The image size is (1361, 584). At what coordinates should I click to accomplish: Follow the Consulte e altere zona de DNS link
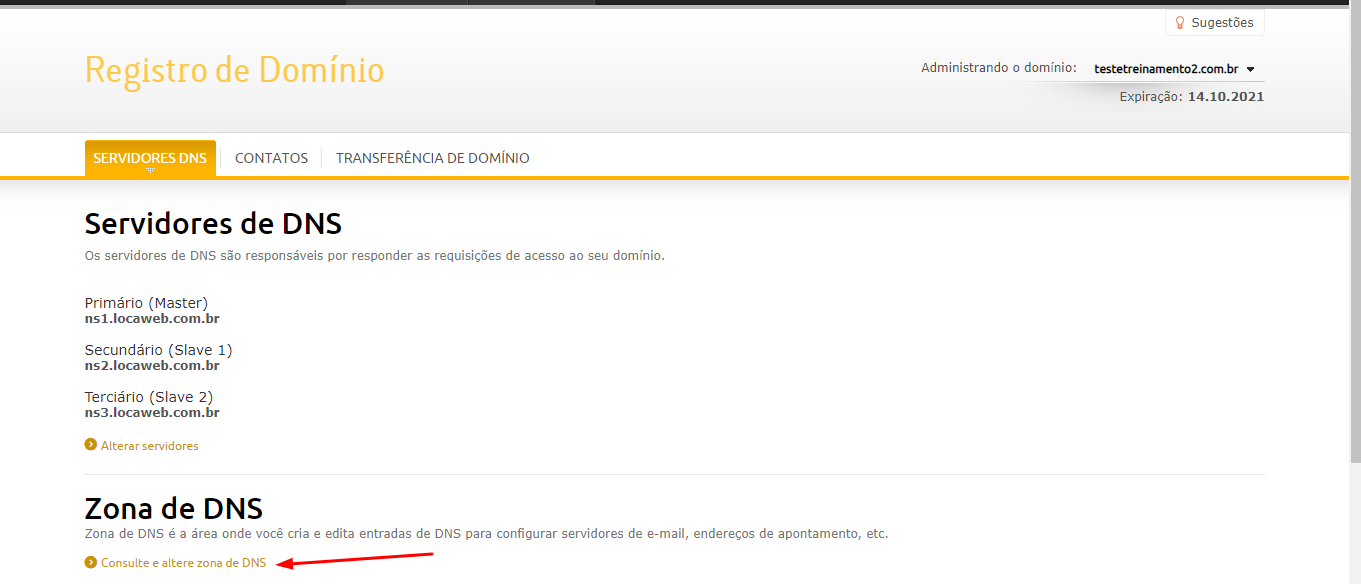point(184,563)
